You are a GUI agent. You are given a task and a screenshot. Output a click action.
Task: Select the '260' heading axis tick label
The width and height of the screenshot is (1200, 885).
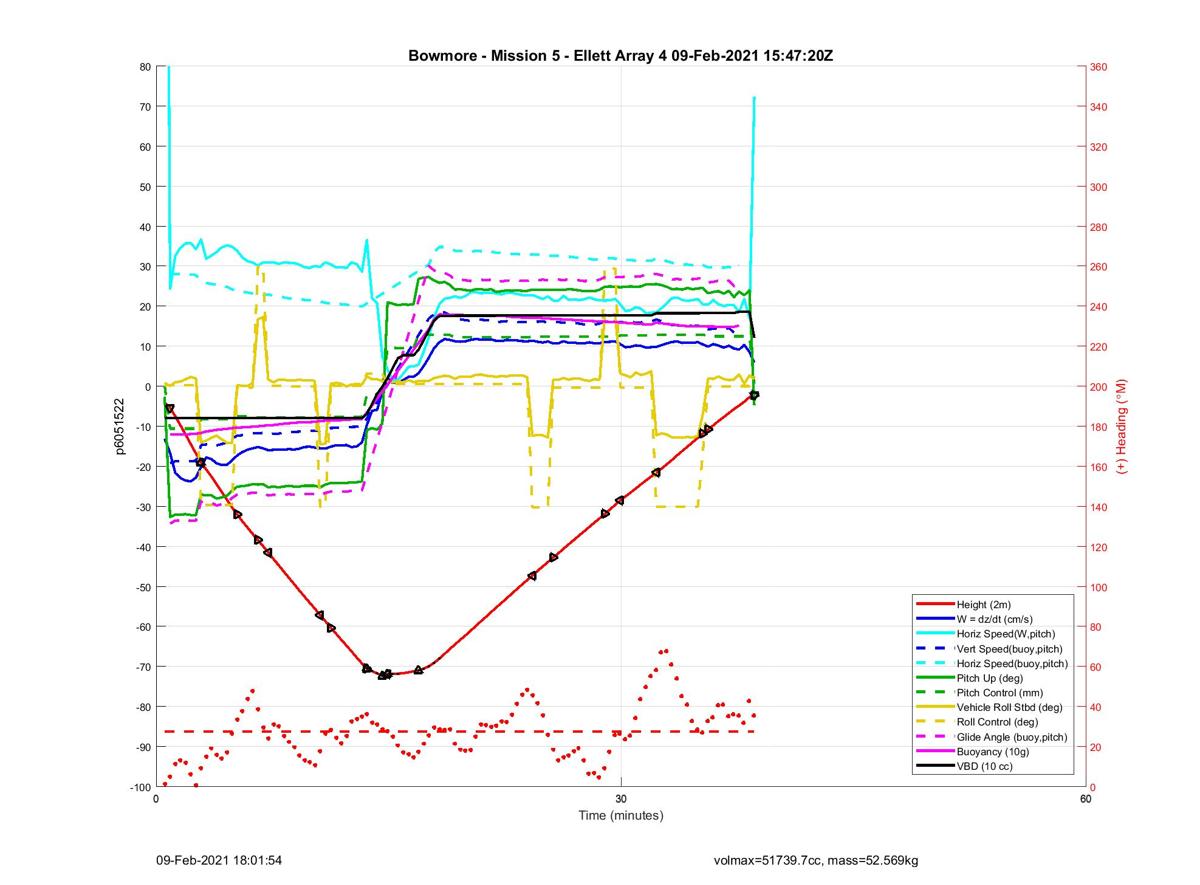[x=1100, y=267]
